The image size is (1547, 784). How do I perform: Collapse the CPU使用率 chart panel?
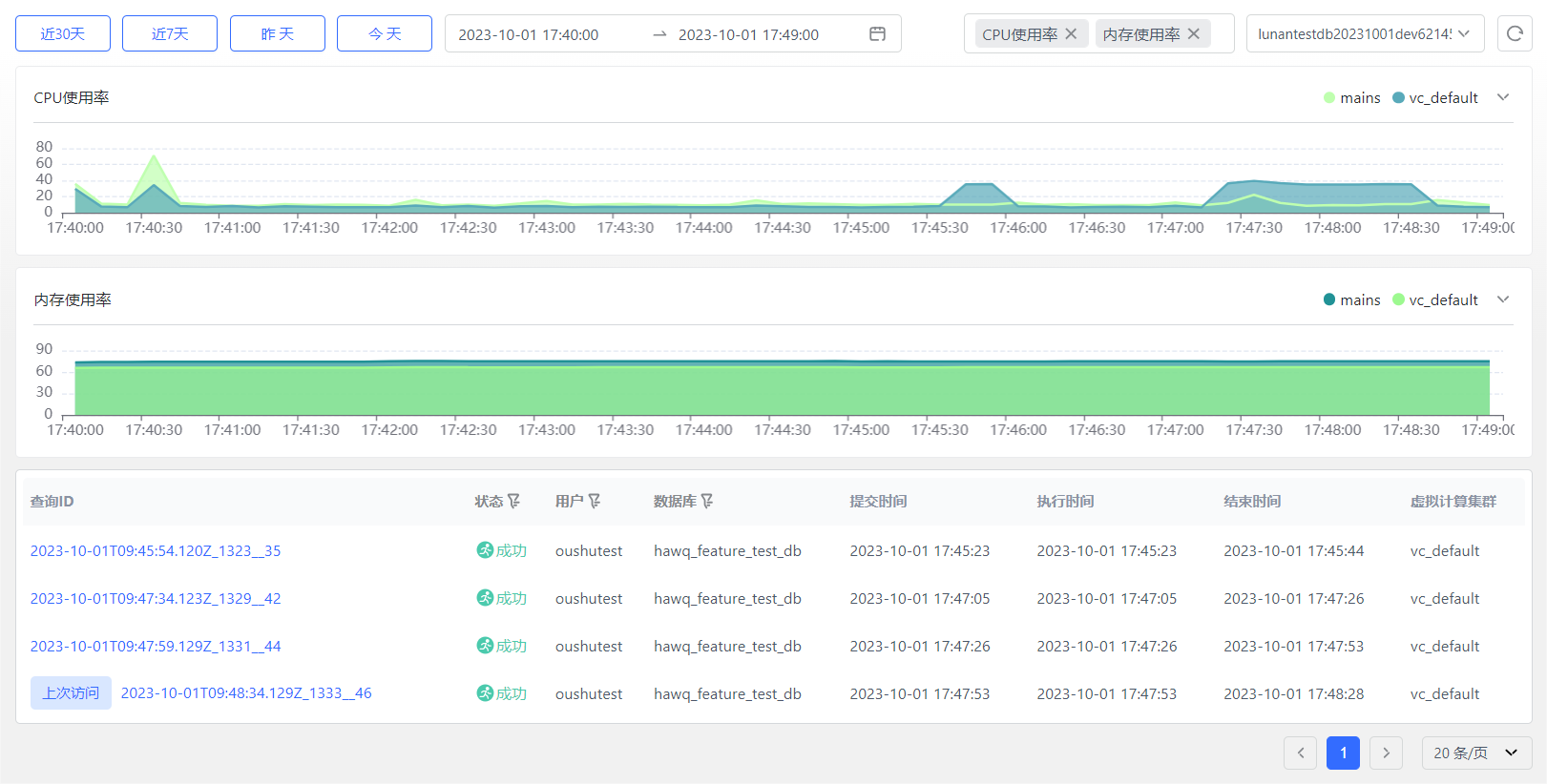click(1503, 97)
